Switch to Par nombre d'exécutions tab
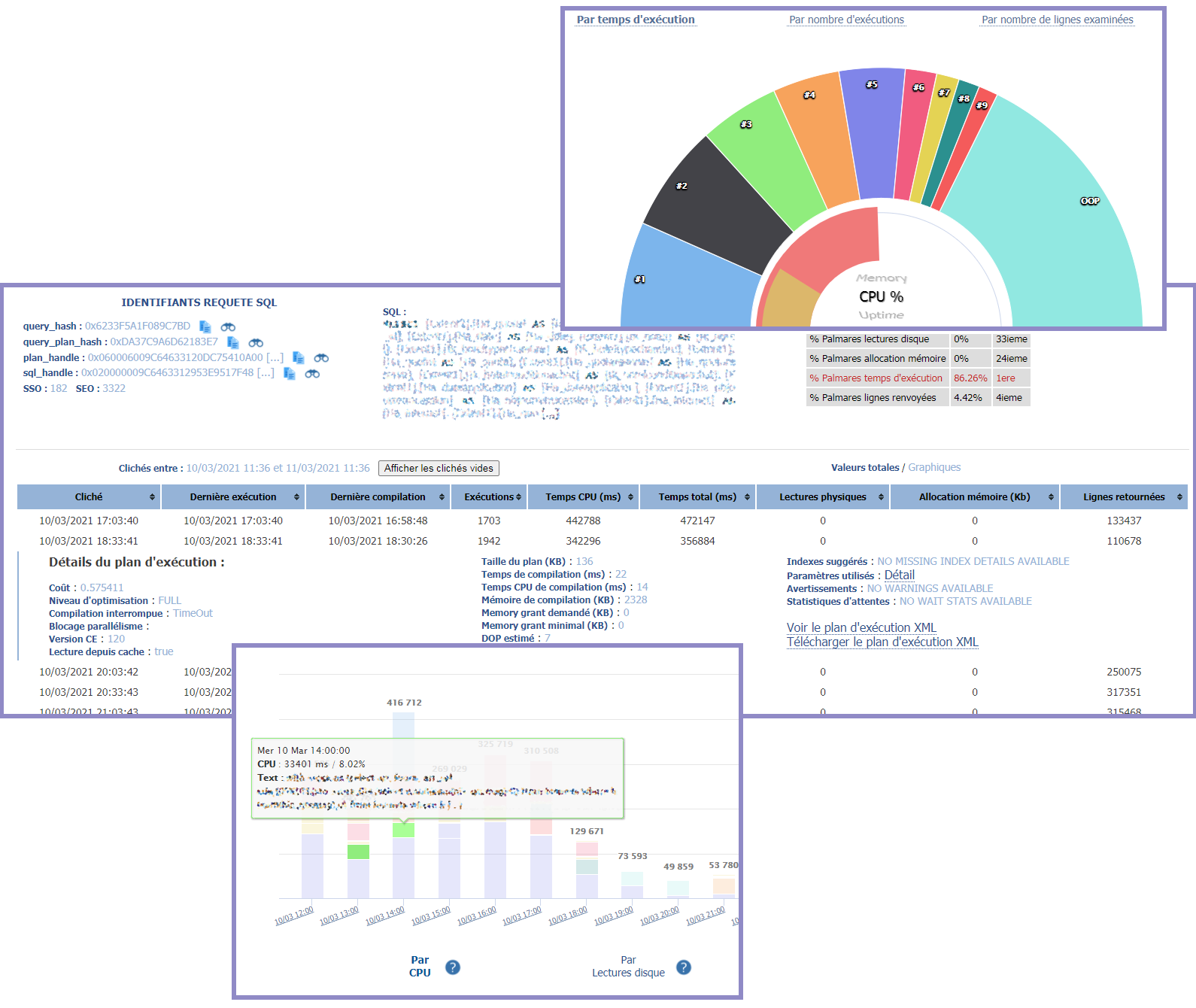This screenshot has height=1008, width=1196. 846,20
